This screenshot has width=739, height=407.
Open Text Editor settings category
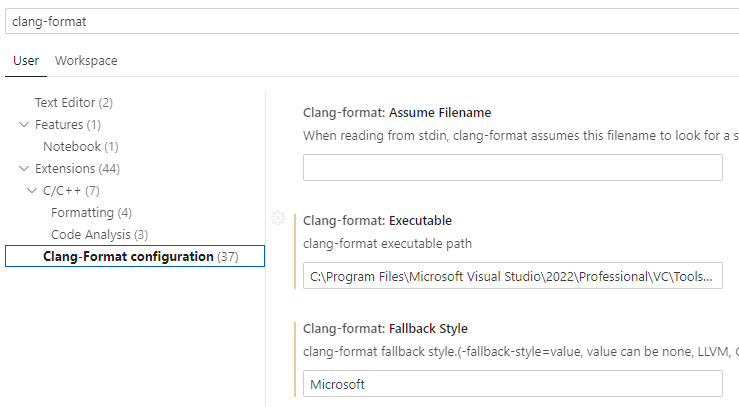pyautogui.click(x=73, y=103)
